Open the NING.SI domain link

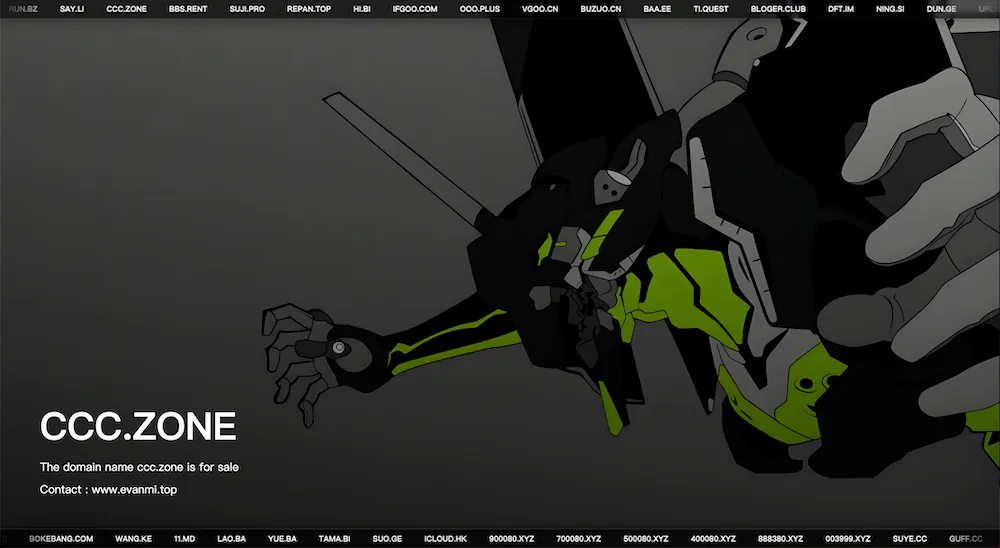tap(890, 9)
